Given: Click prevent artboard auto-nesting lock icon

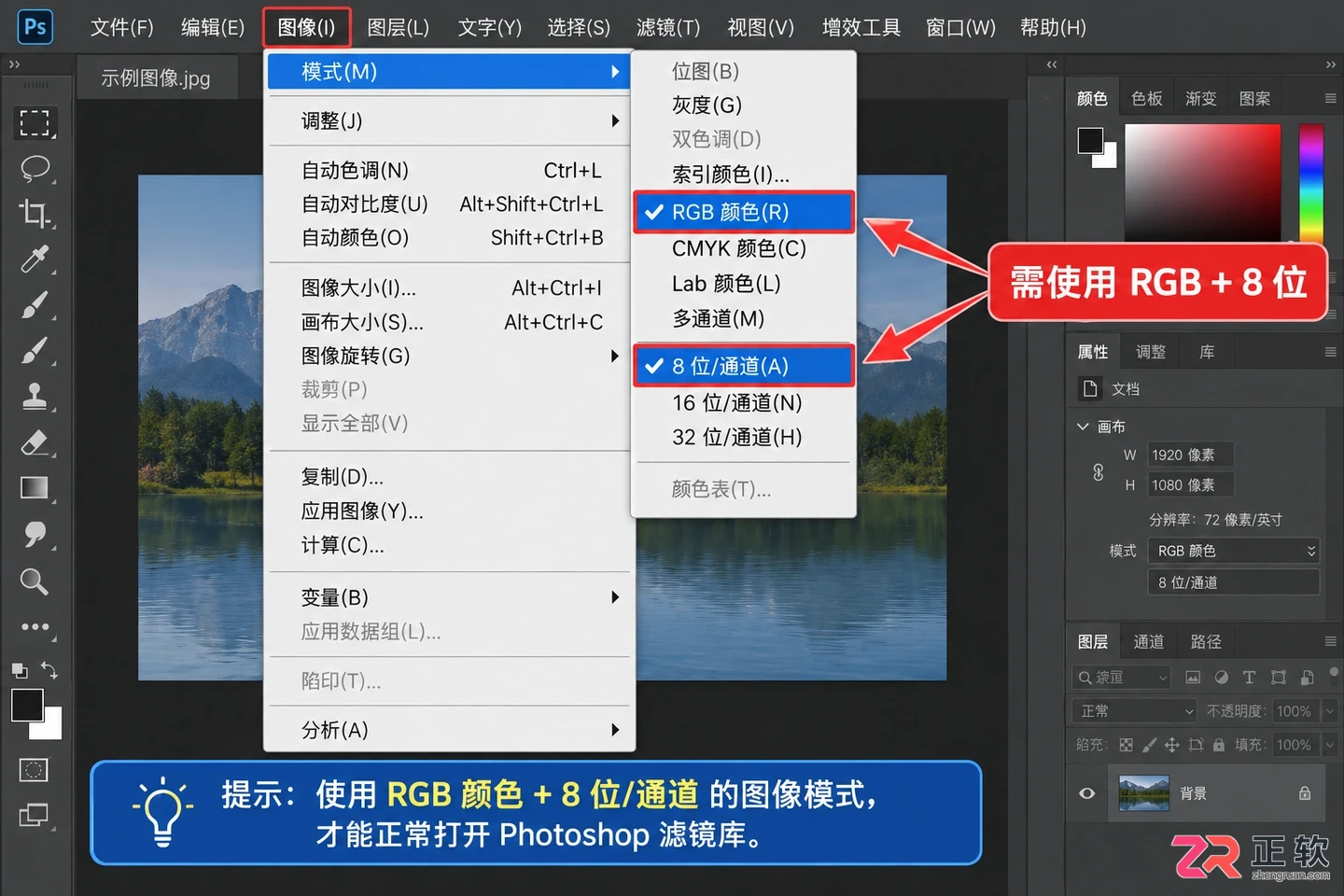Looking at the screenshot, I should pos(1196,745).
